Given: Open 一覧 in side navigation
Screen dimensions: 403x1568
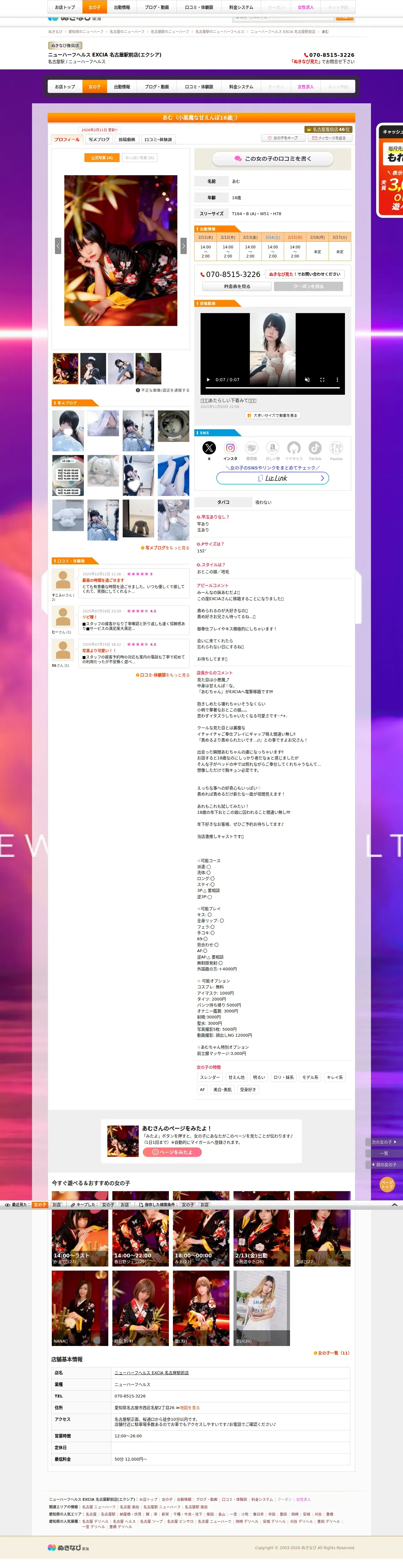Looking at the screenshot, I should pyautogui.click(x=384, y=1153).
